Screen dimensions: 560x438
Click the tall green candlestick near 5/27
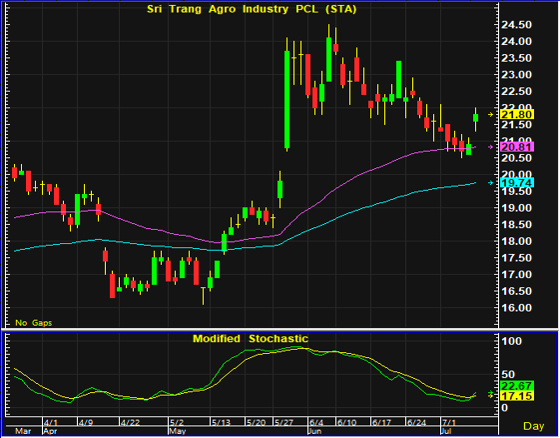point(287,99)
